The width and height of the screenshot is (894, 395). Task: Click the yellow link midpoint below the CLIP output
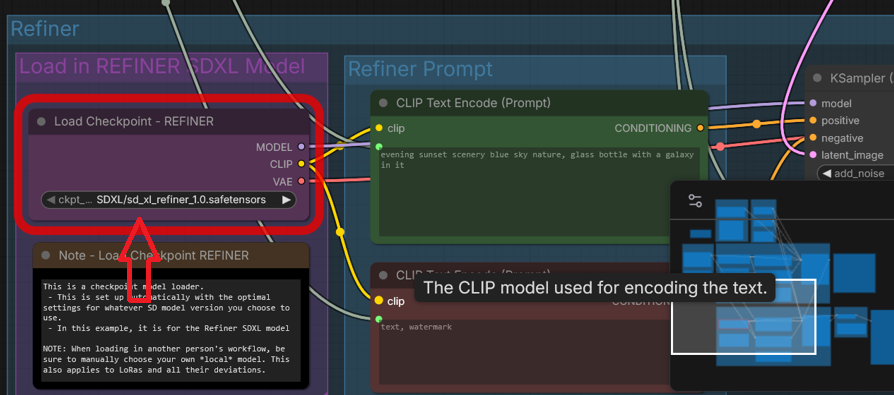[340, 232]
